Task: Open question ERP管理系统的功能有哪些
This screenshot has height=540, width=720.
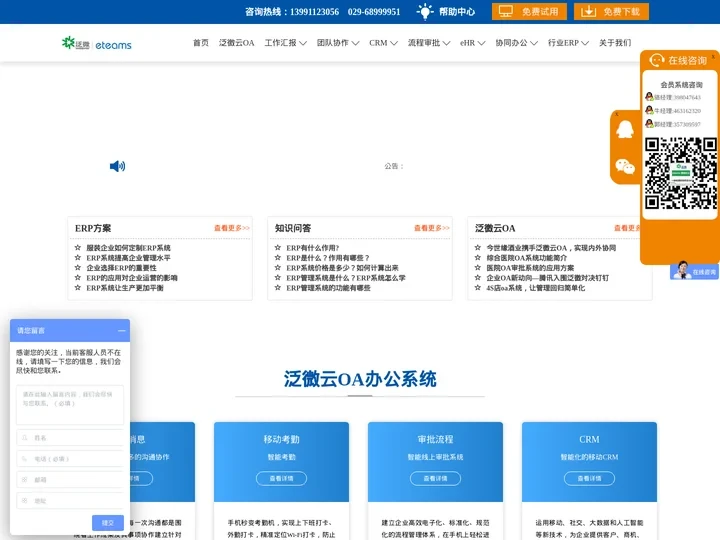Action: click(x=328, y=288)
